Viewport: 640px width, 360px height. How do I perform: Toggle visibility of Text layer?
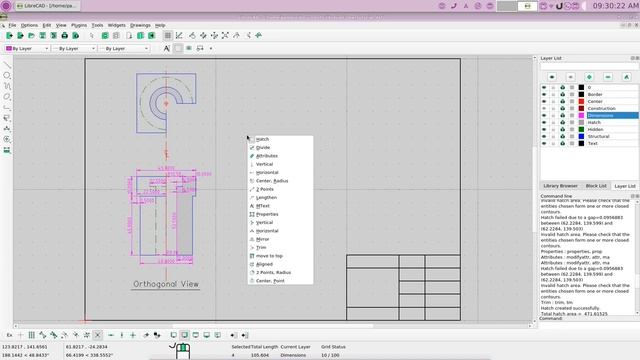(544, 144)
